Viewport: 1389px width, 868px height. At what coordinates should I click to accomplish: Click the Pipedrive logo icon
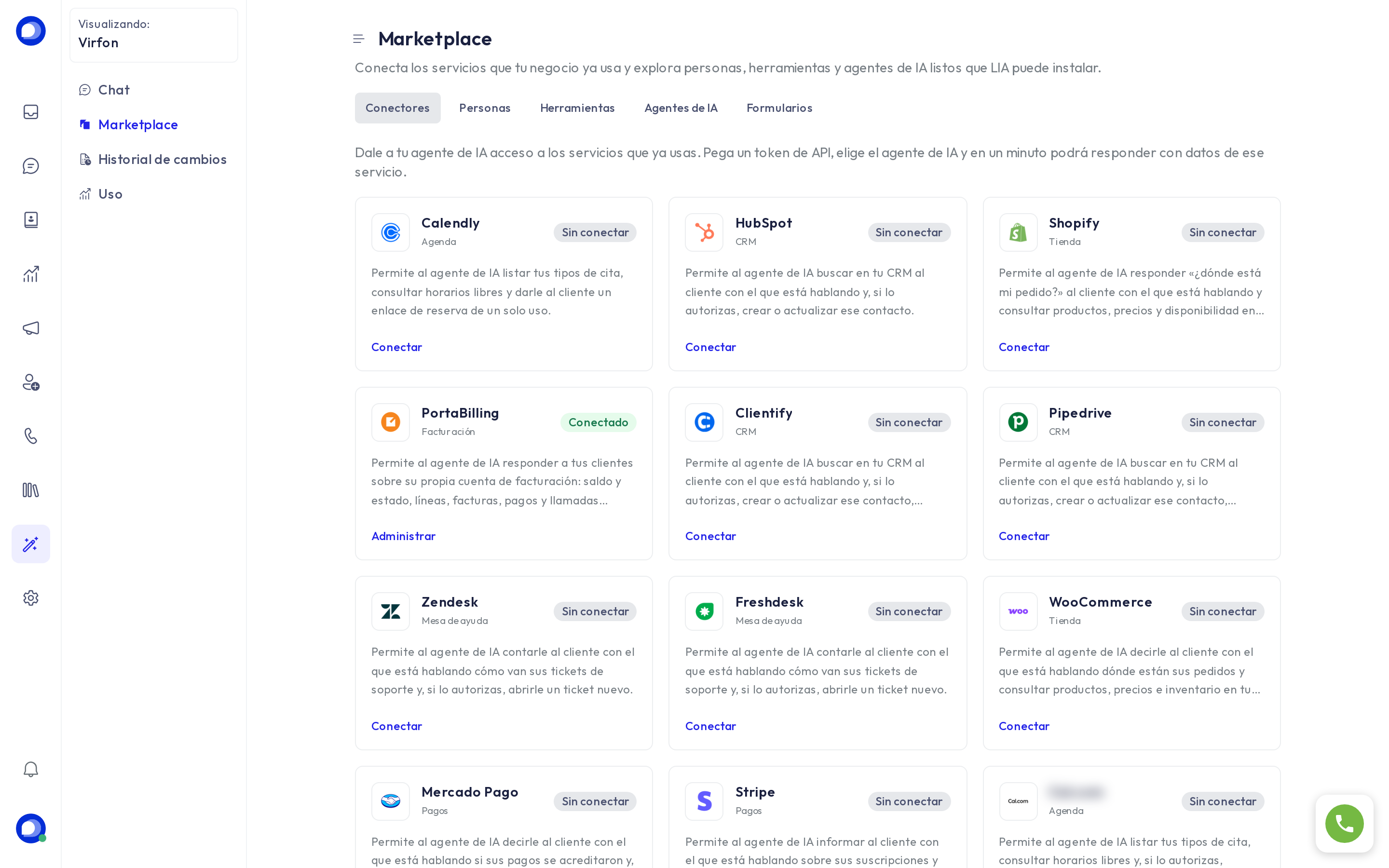[x=1018, y=422]
